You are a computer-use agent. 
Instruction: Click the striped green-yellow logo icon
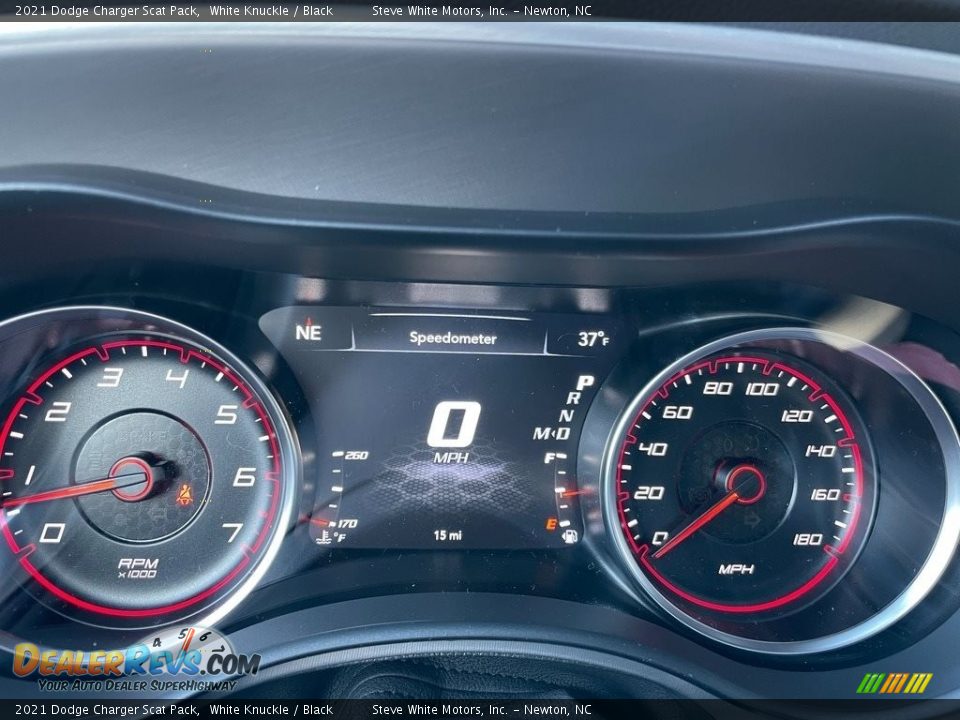894,683
